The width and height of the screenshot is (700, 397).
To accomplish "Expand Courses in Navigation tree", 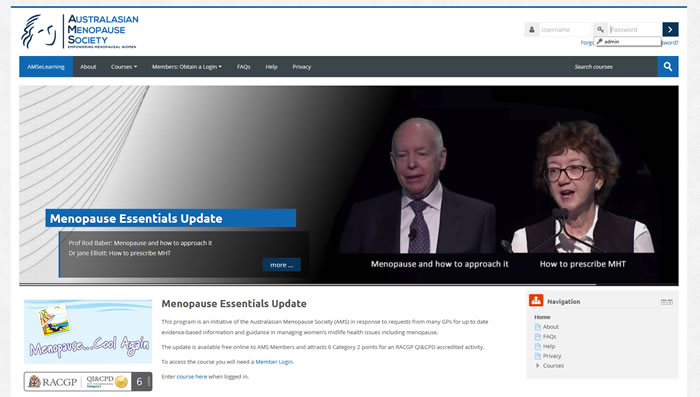I will pyautogui.click(x=538, y=365).
